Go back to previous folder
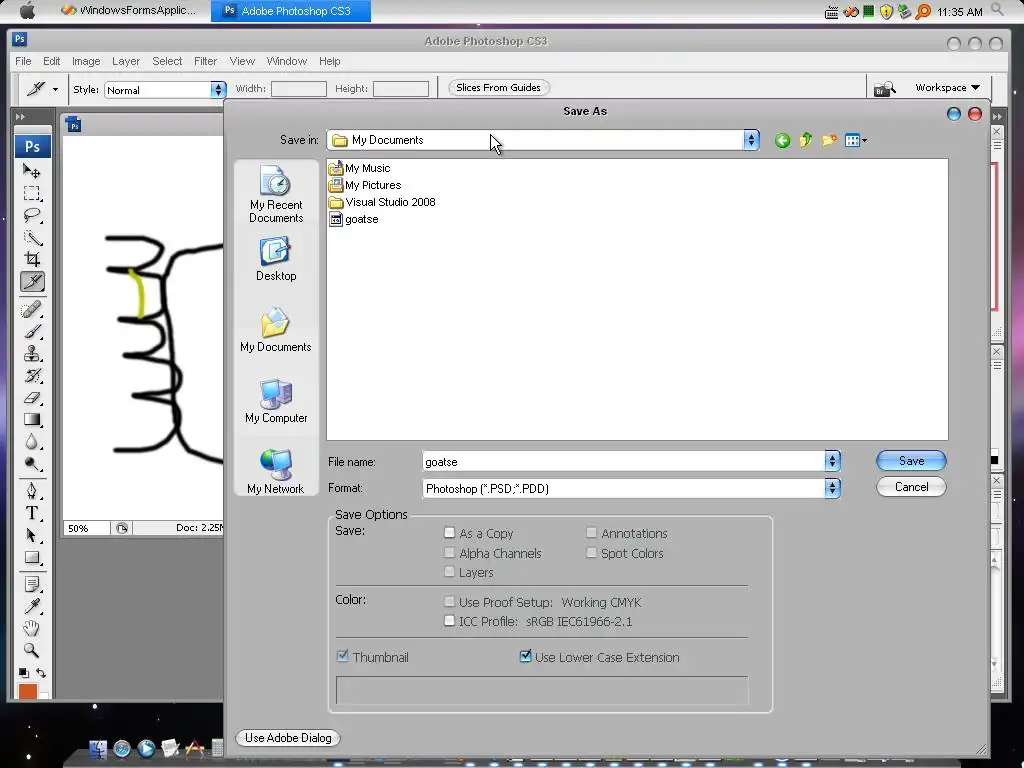 click(782, 140)
